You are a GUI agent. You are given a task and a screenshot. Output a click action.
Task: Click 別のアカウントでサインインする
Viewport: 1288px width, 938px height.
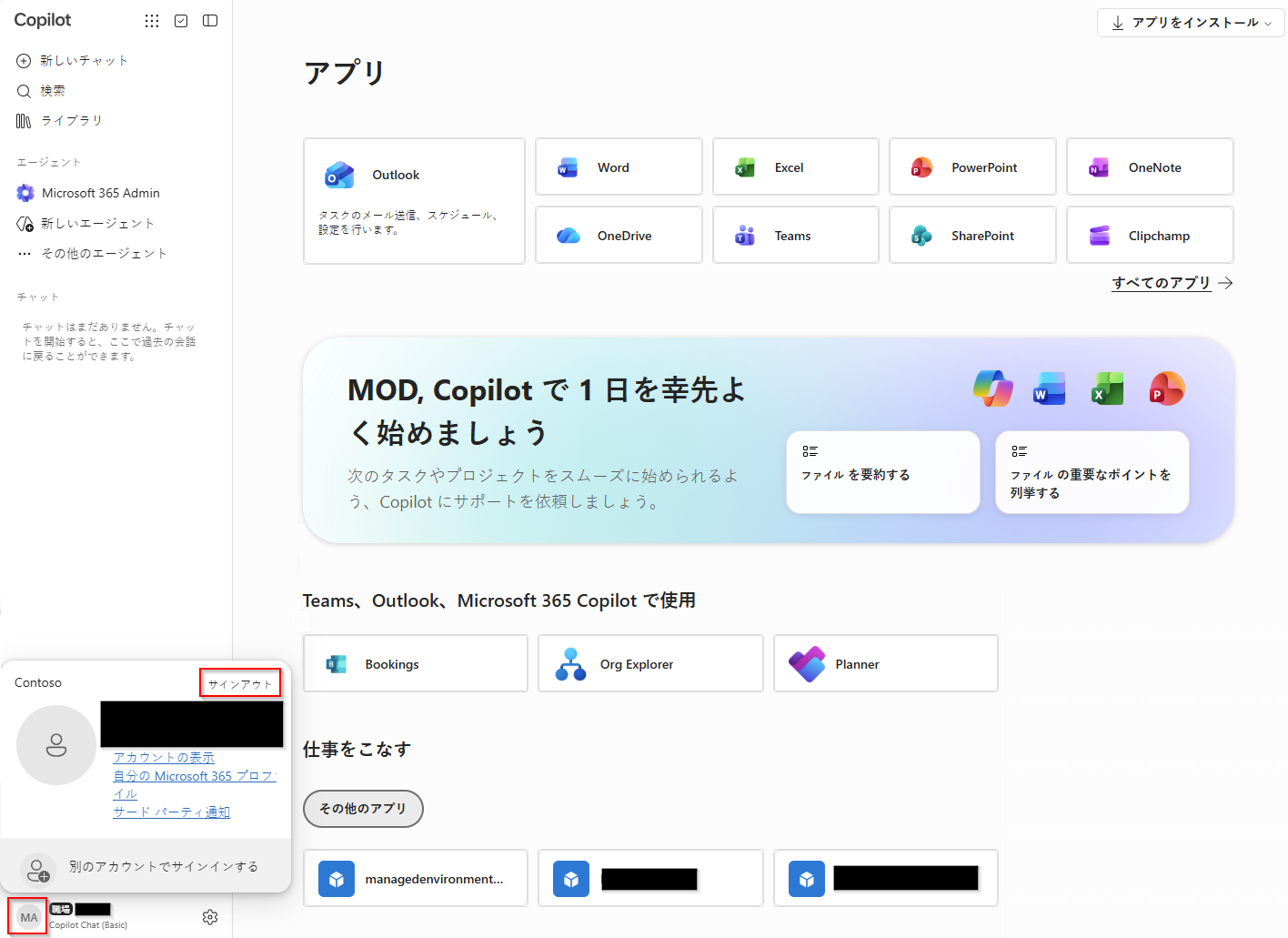(x=146, y=867)
